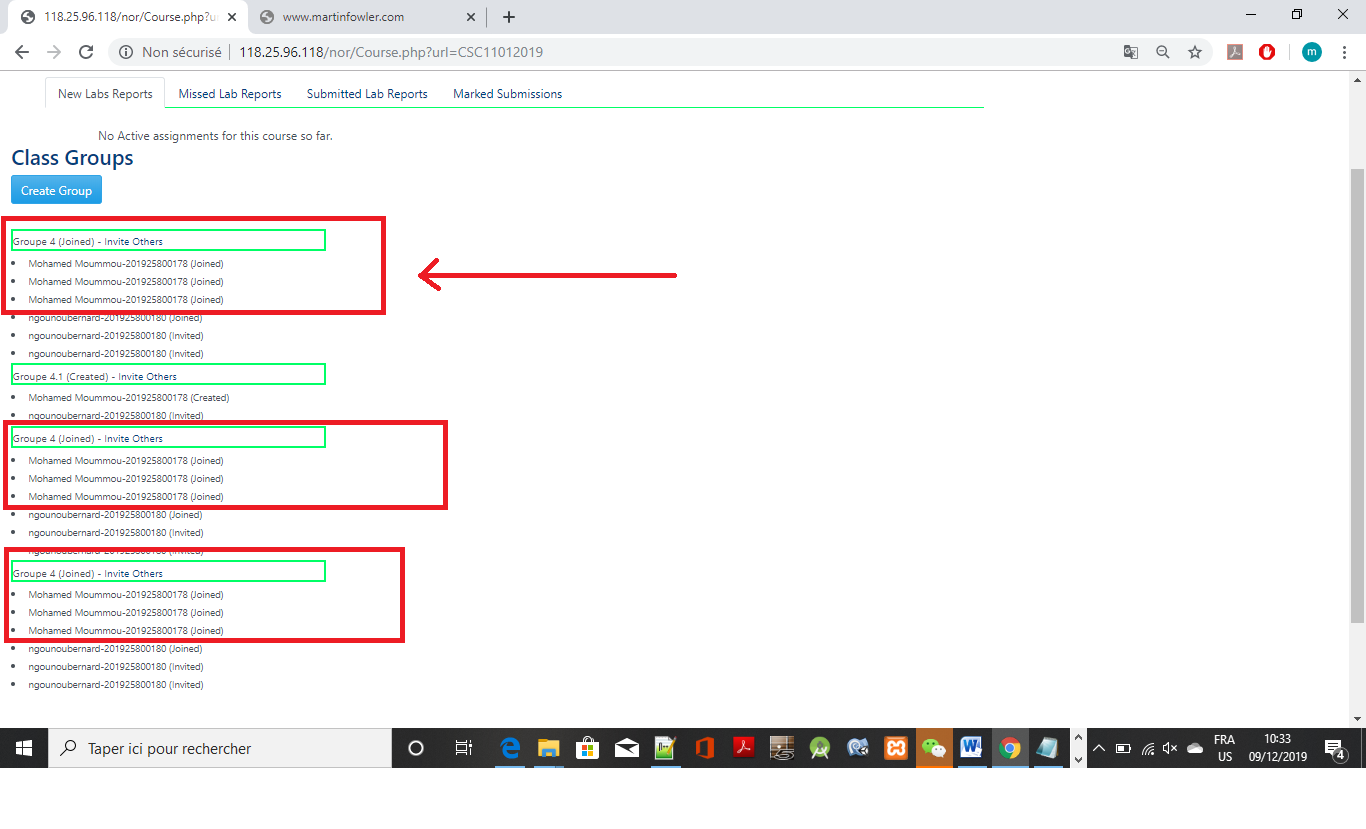Screen dimensions: 1366x829
Task: Click the Google Translate icon in address bar
Action: pos(1130,52)
